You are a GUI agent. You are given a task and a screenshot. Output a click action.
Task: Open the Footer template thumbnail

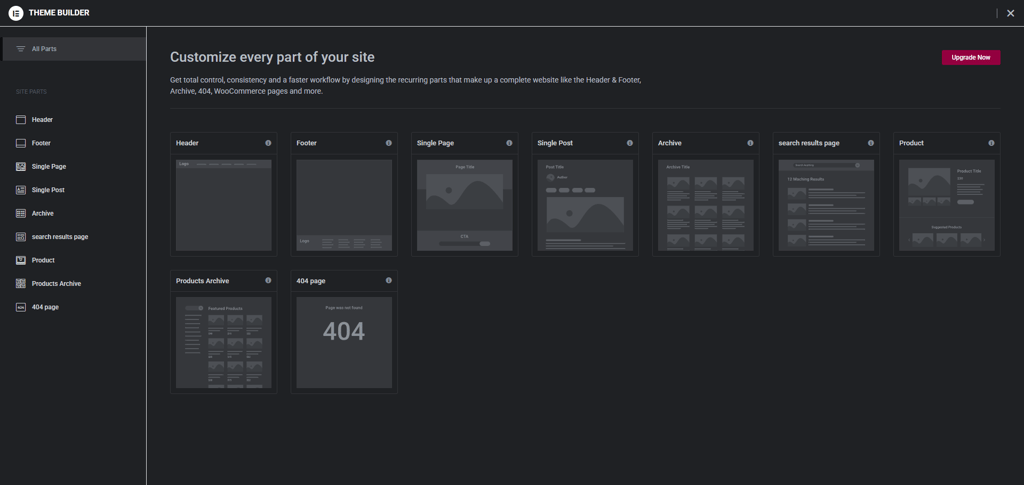(x=344, y=205)
